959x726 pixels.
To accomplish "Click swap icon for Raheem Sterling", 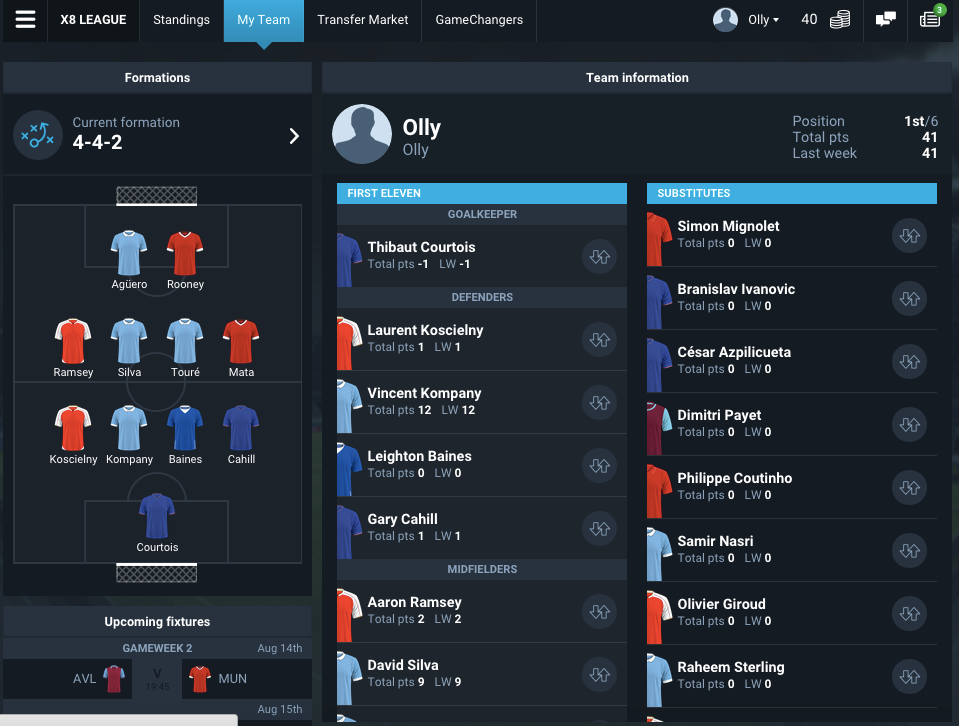I will click(x=909, y=676).
